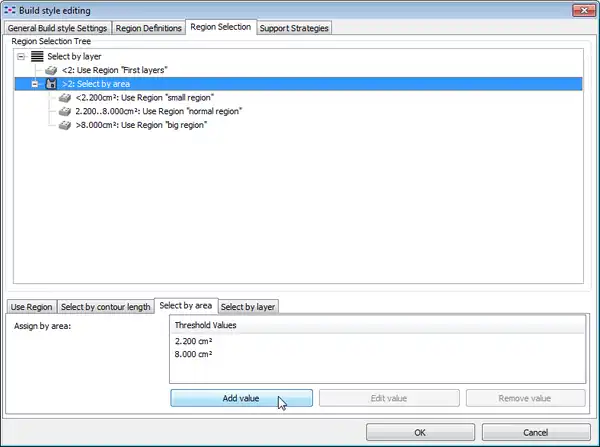The height and width of the screenshot is (447, 600).
Task: Collapse the Select by layer tree node
Action: (x=23, y=57)
